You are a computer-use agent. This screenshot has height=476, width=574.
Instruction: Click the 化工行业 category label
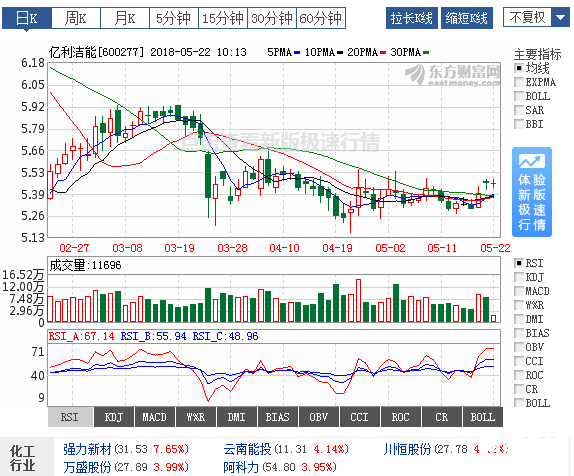(x=23, y=458)
